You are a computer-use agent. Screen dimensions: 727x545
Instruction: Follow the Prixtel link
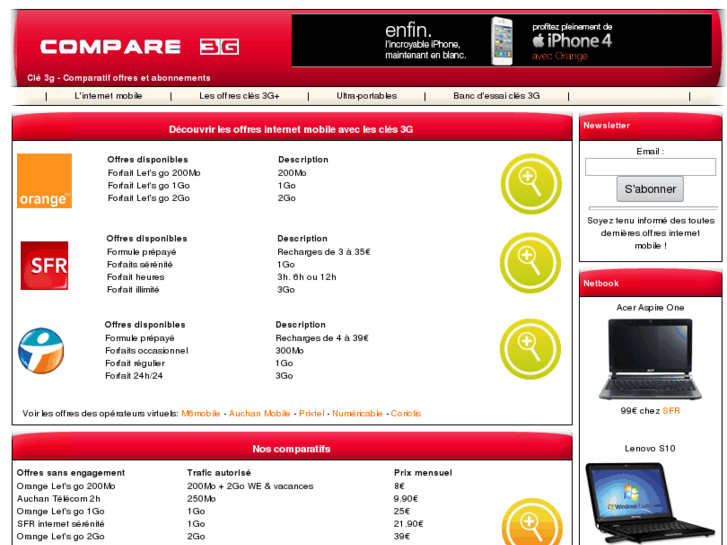point(312,413)
